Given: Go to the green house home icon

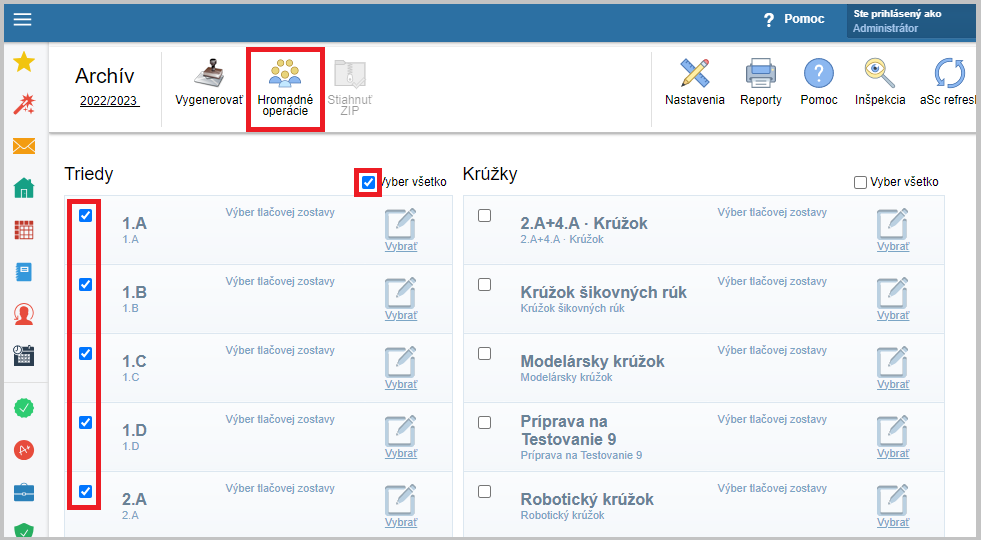Looking at the screenshot, I should click(x=24, y=188).
